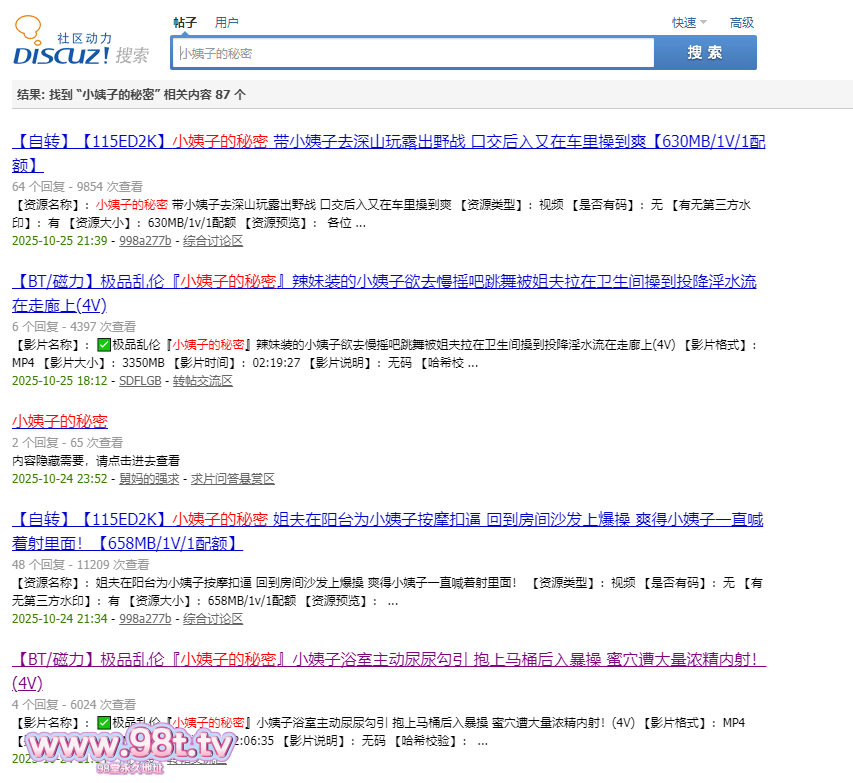Switch to the 用户 search tab
The width and height of the screenshot is (853, 783).
[227, 22]
